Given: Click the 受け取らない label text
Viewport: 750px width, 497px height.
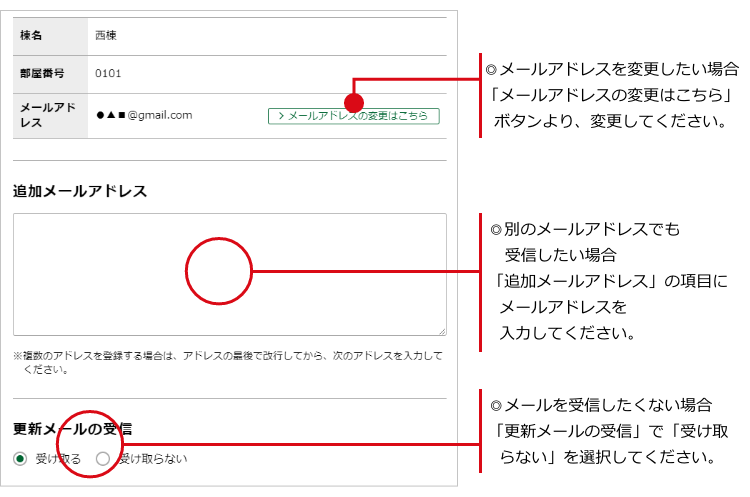Looking at the screenshot, I should tap(152, 459).
